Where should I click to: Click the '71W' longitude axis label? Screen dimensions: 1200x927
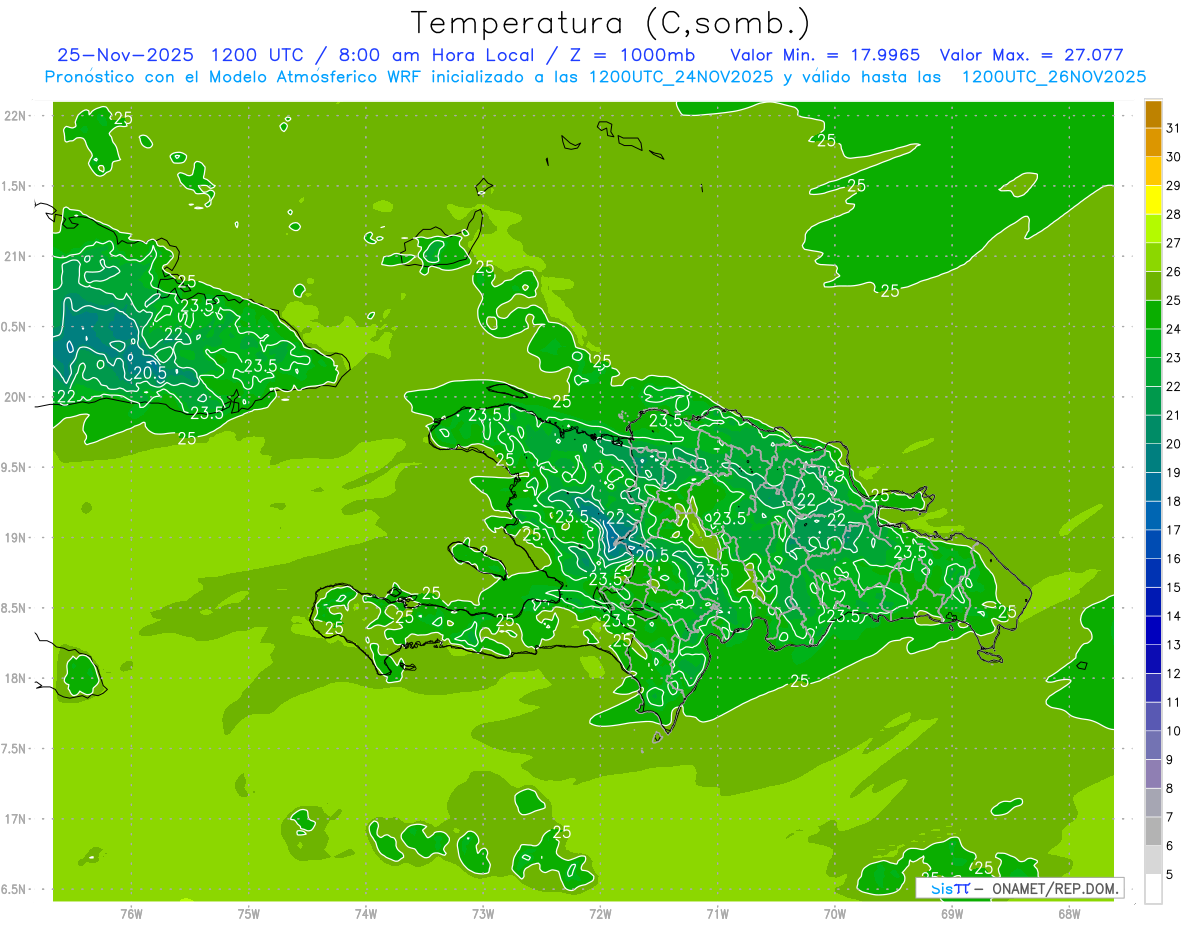click(717, 913)
